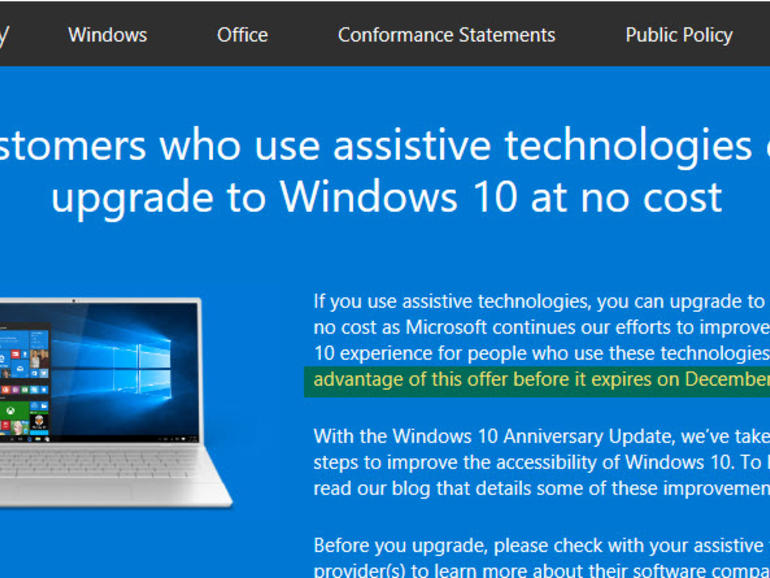
Task: Go to Conformance Statements page
Action: [x=446, y=35]
